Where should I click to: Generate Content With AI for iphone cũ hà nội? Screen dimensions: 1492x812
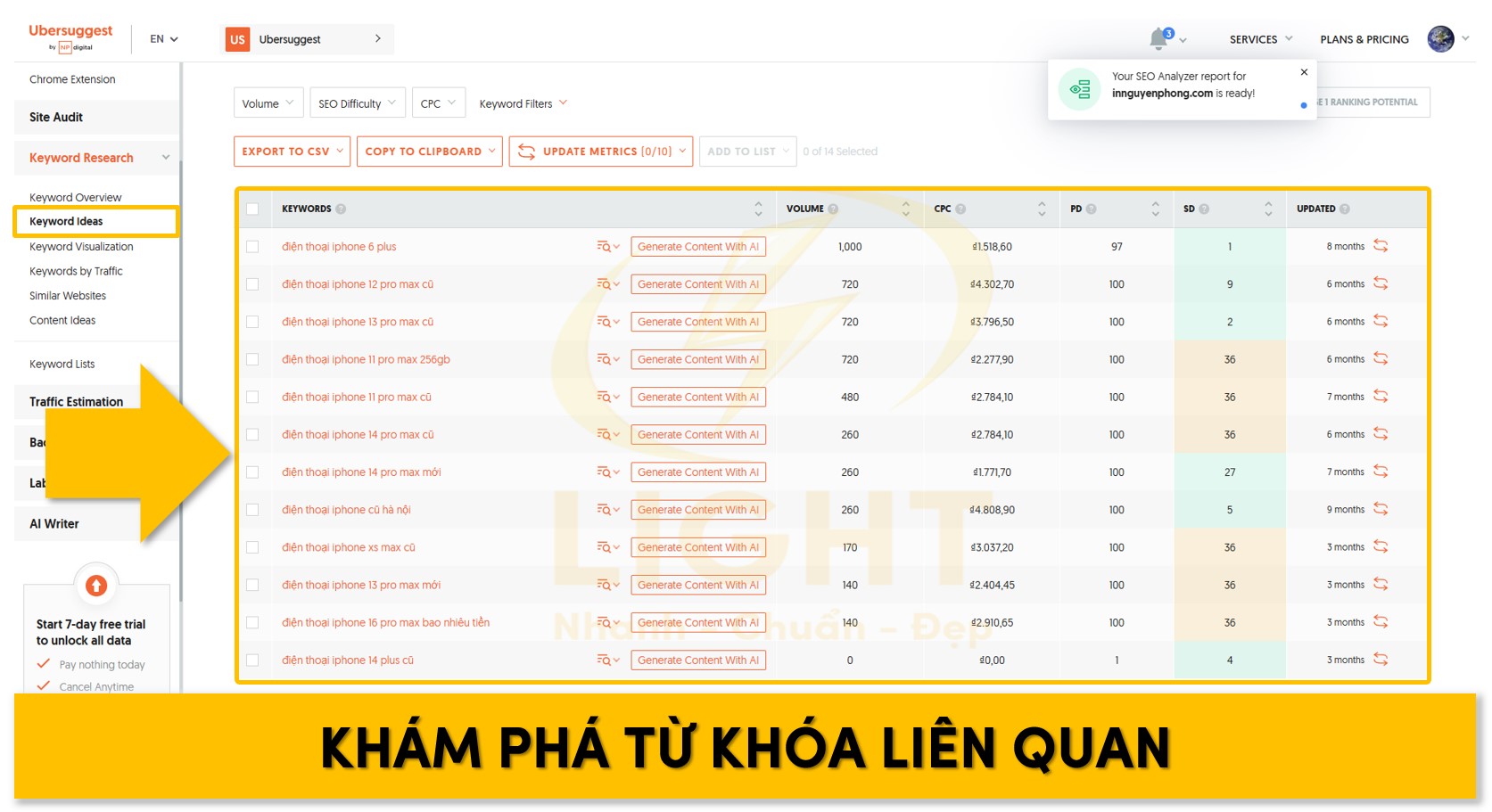[x=698, y=510]
